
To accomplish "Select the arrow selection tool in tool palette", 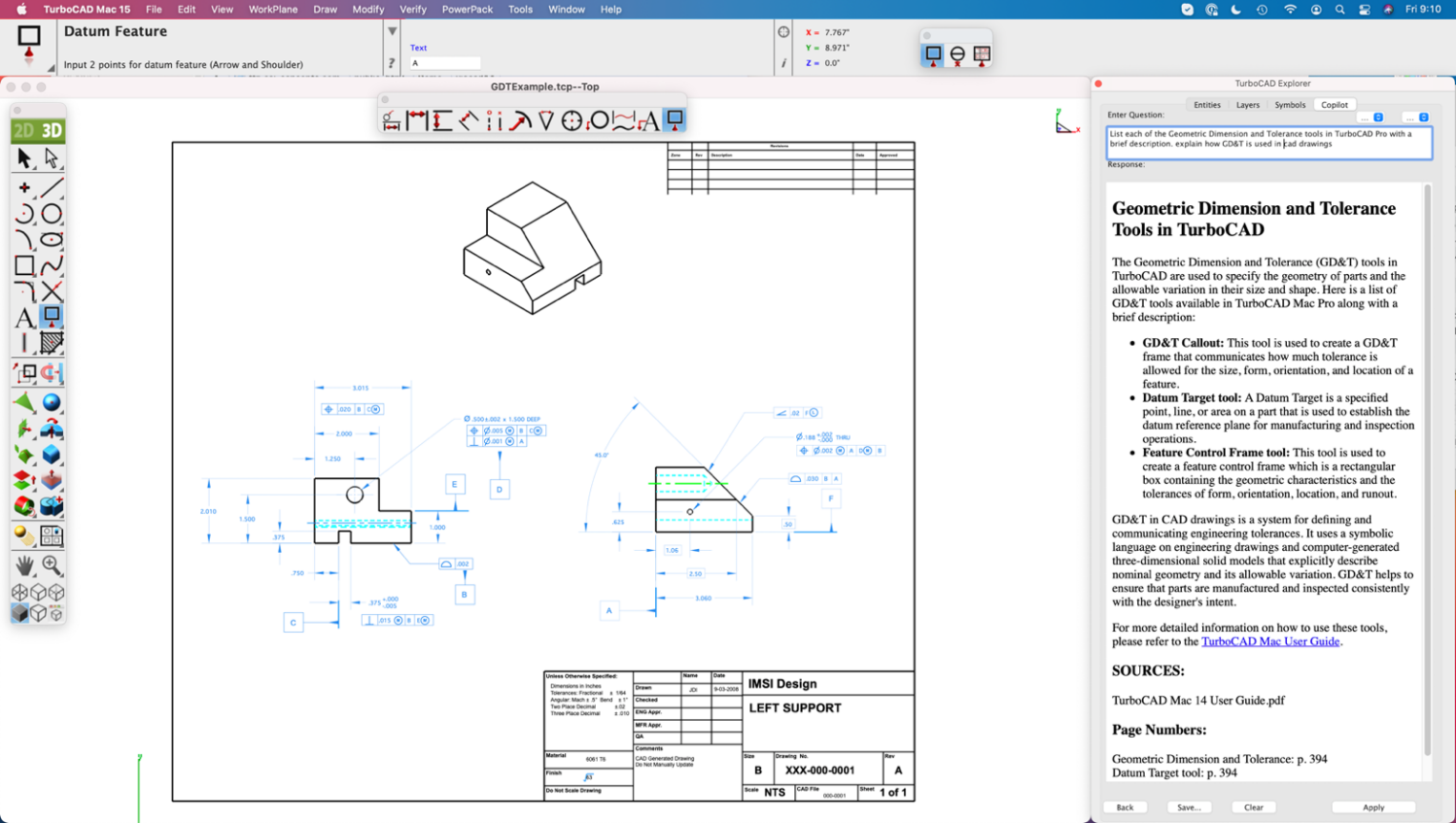I will coord(24,158).
